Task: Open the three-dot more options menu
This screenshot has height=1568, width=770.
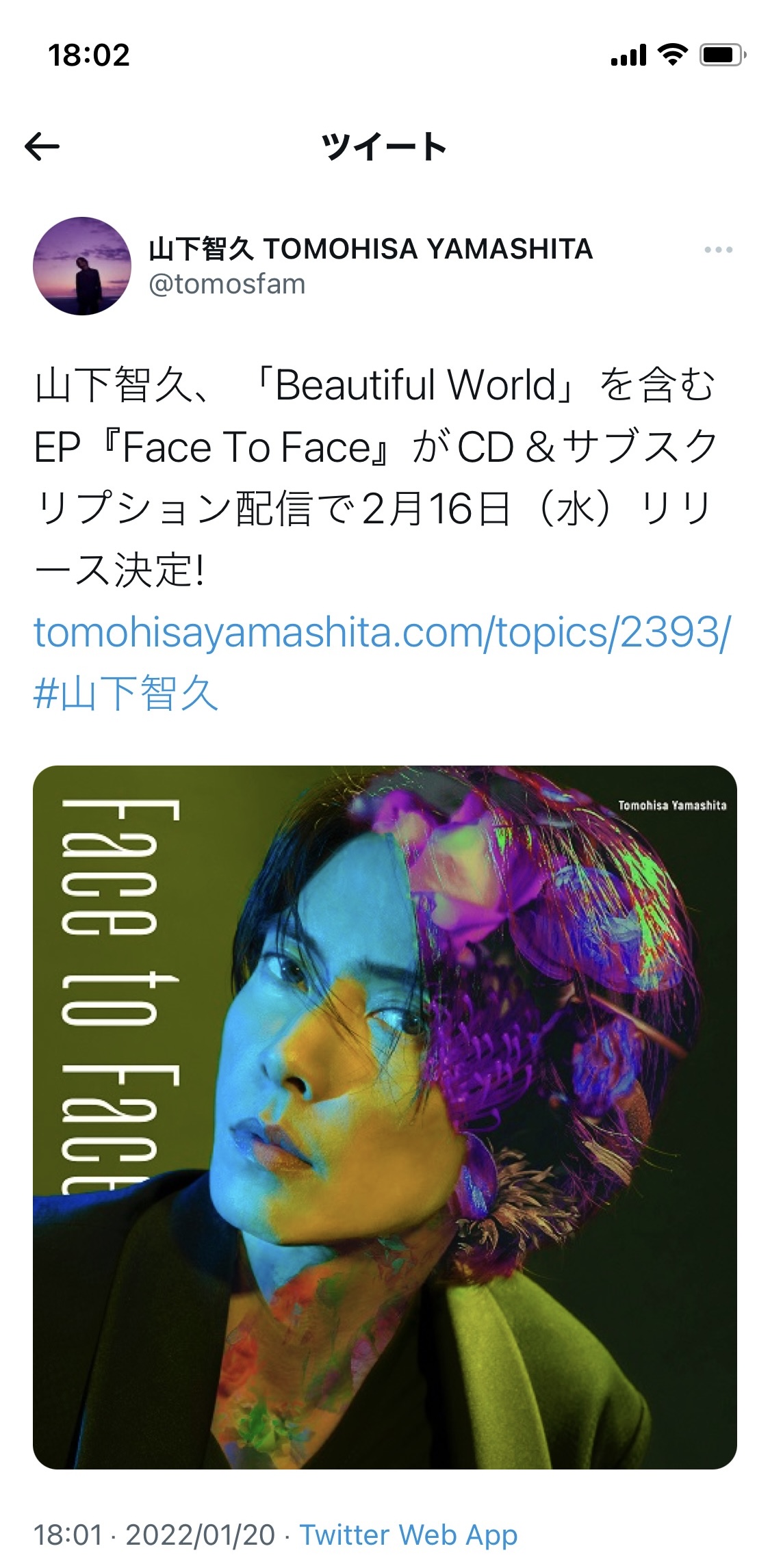Action: (718, 250)
